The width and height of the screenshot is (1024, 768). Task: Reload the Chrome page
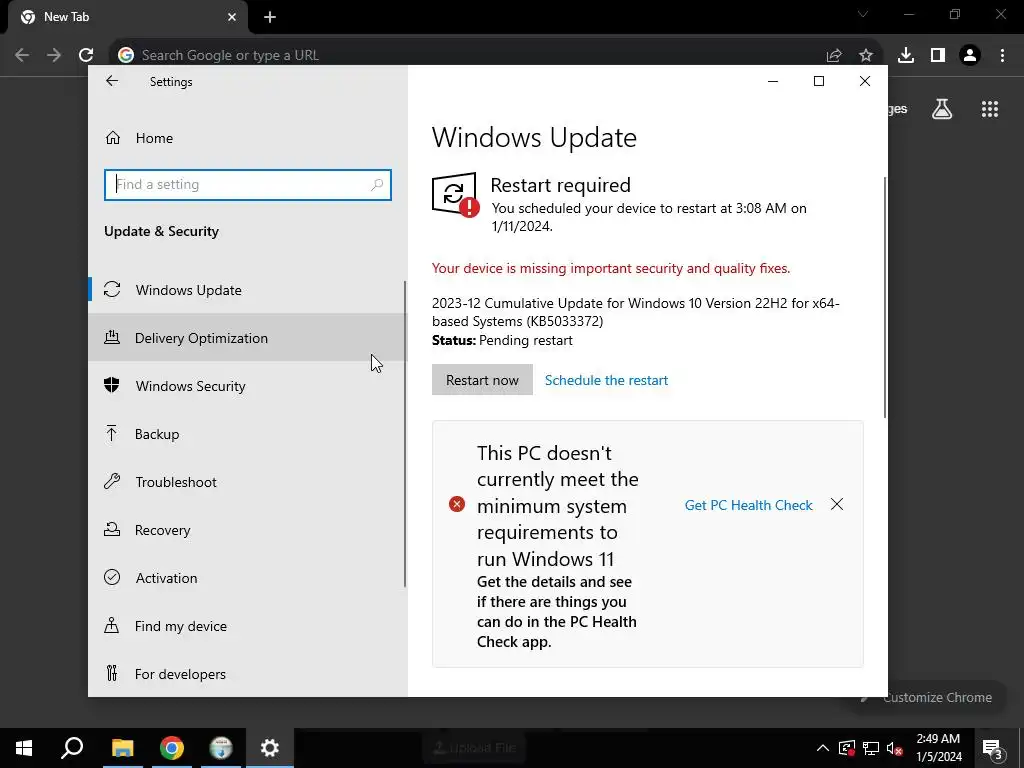point(86,56)
